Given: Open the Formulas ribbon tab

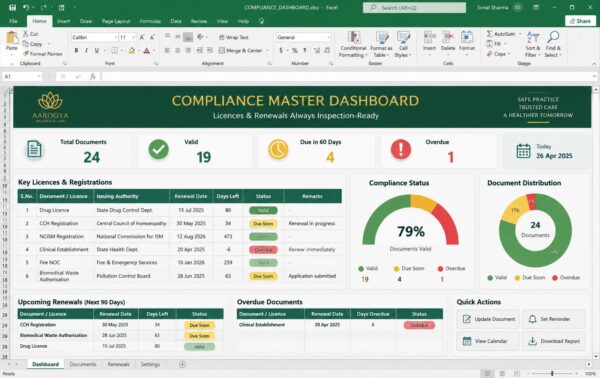Looking at the screenshot, I should coord(150,21).
